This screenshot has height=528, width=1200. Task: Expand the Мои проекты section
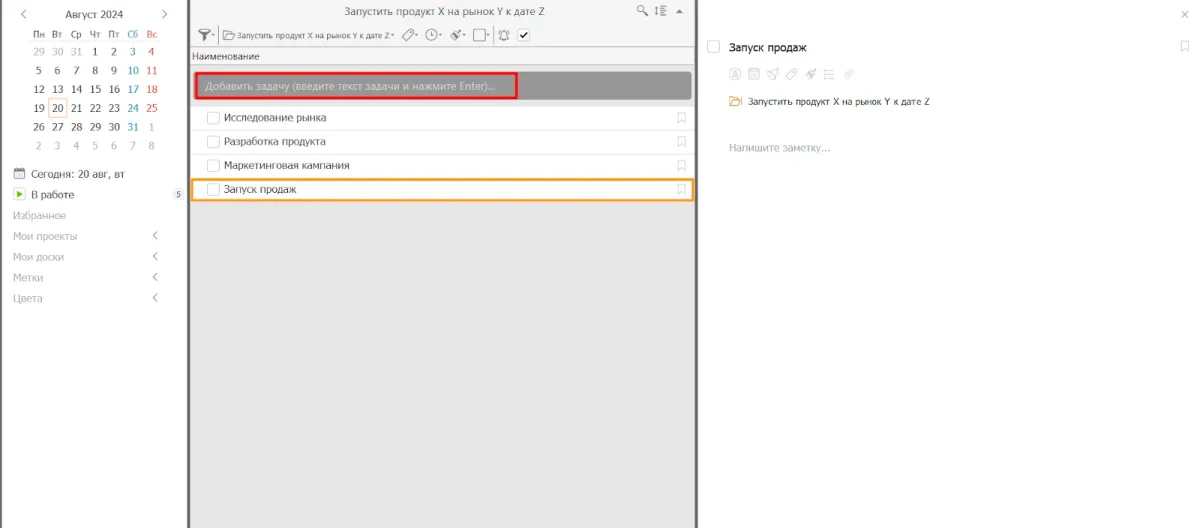click(x=155, y=236)
